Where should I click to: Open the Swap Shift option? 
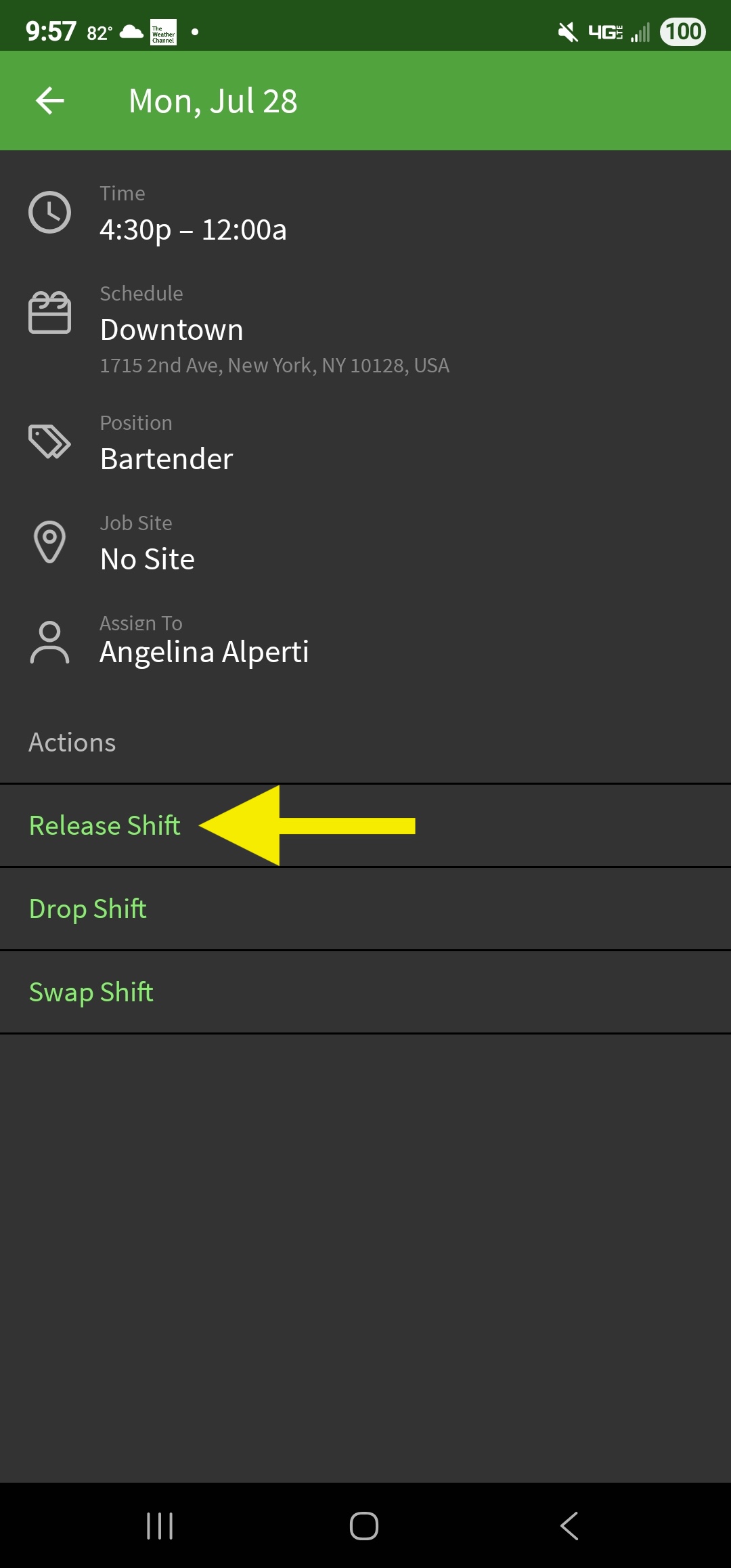(x=91, y=991)
